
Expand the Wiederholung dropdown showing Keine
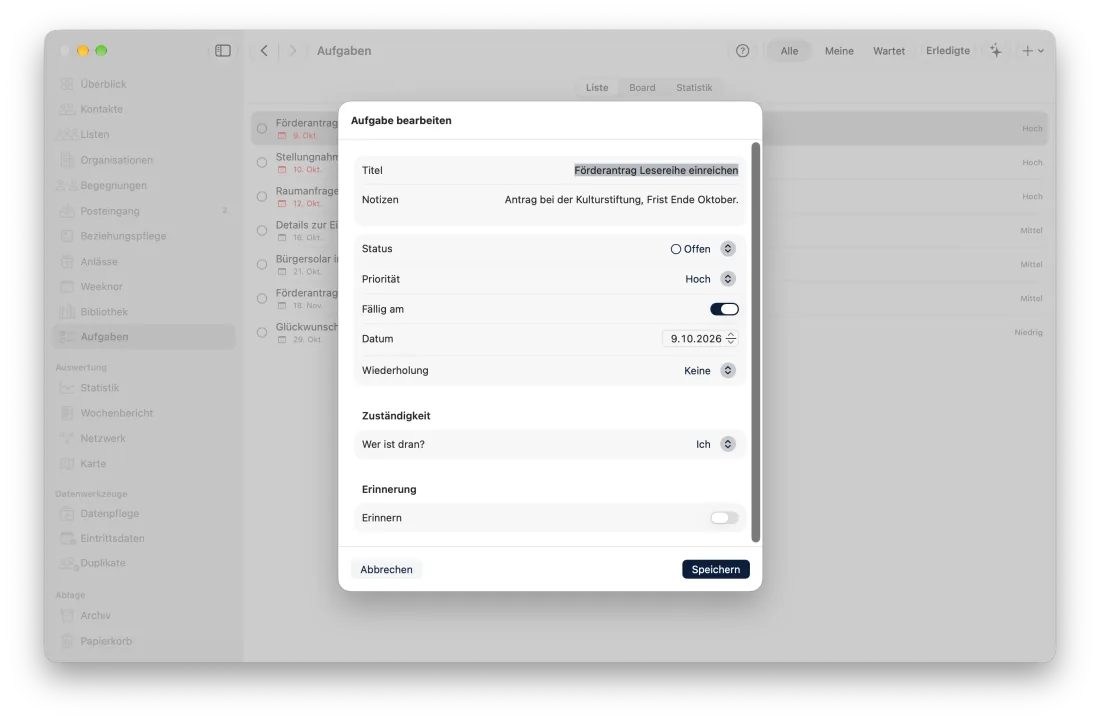click(x=709, y=371)
